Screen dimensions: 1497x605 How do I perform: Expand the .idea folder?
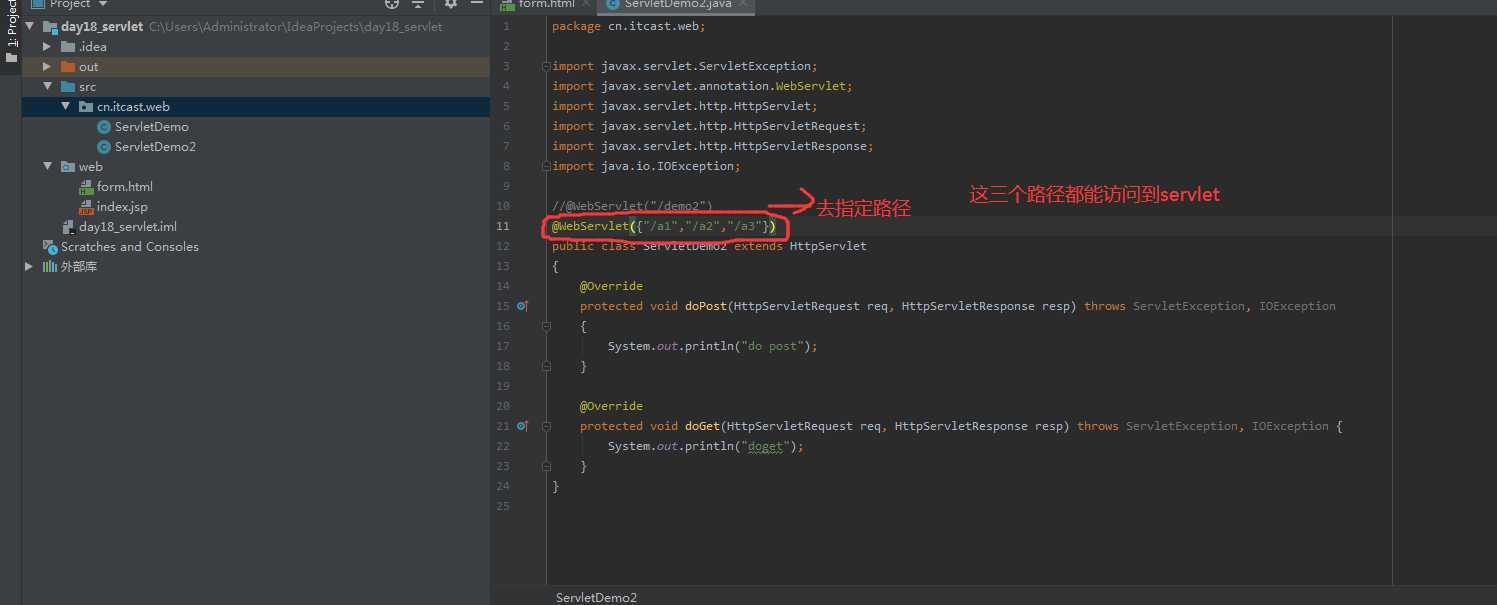(47, 47)
